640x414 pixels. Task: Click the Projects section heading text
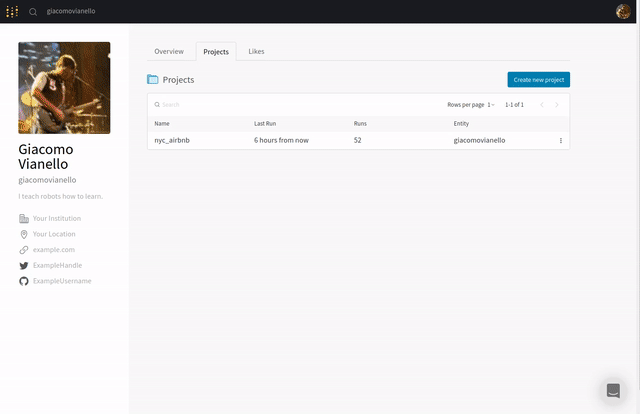(178, 80)
